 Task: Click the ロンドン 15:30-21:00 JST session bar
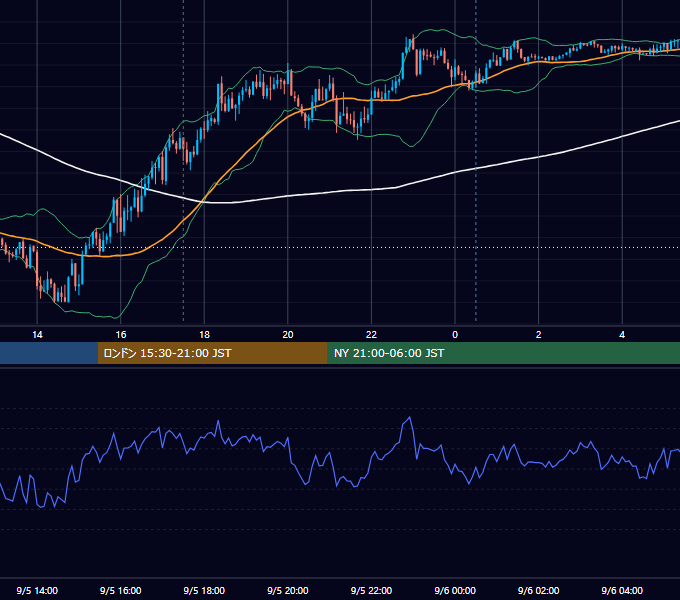[212, 353]
